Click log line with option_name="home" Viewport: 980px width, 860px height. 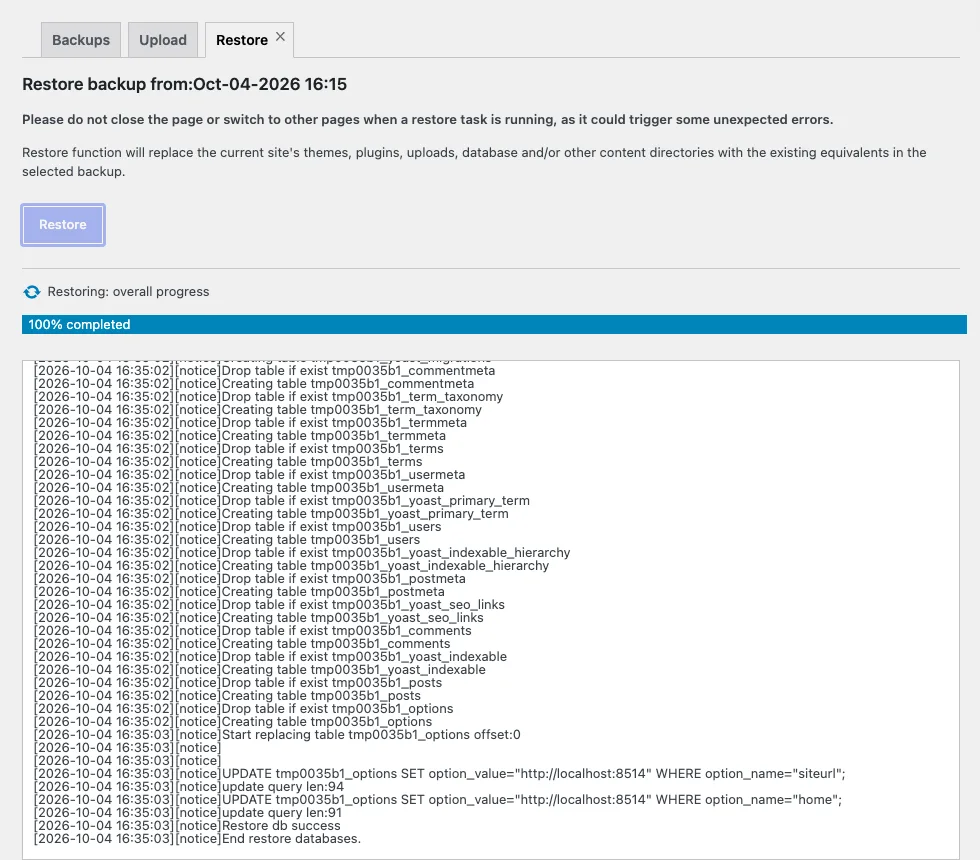(438, 799)
